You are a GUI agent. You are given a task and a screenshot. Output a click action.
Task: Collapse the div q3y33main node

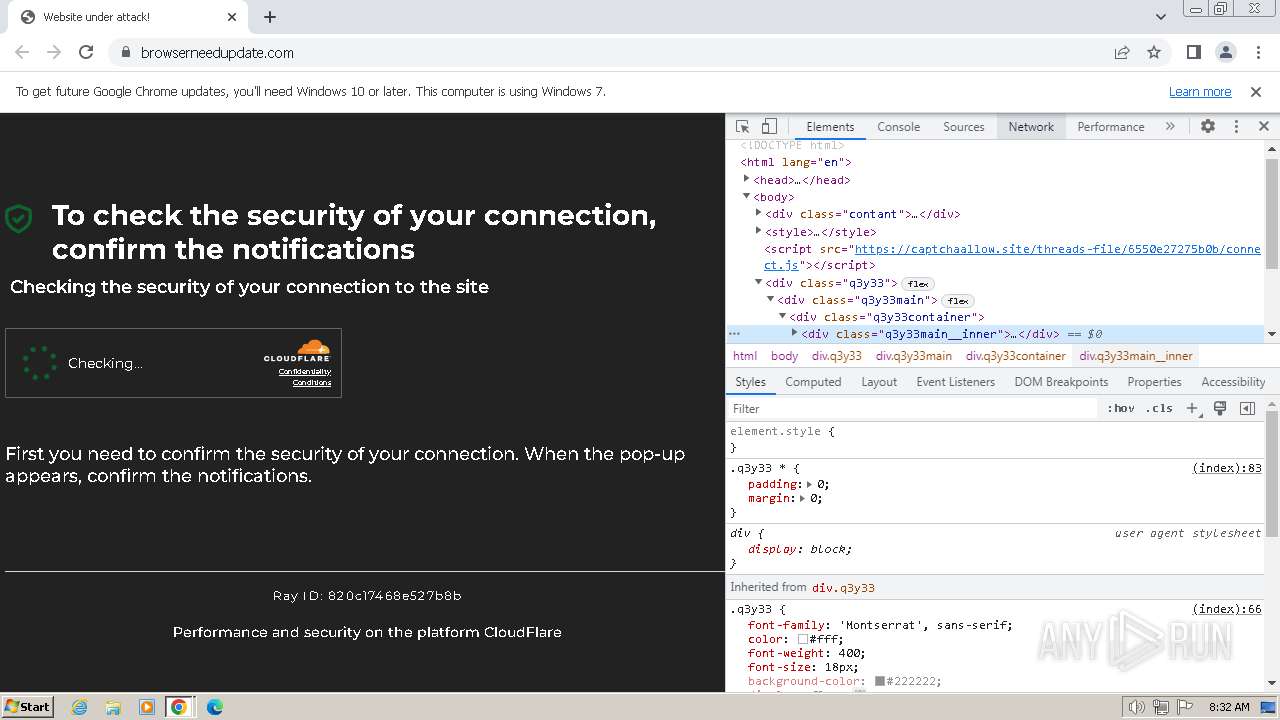click(x=771, y=299)
